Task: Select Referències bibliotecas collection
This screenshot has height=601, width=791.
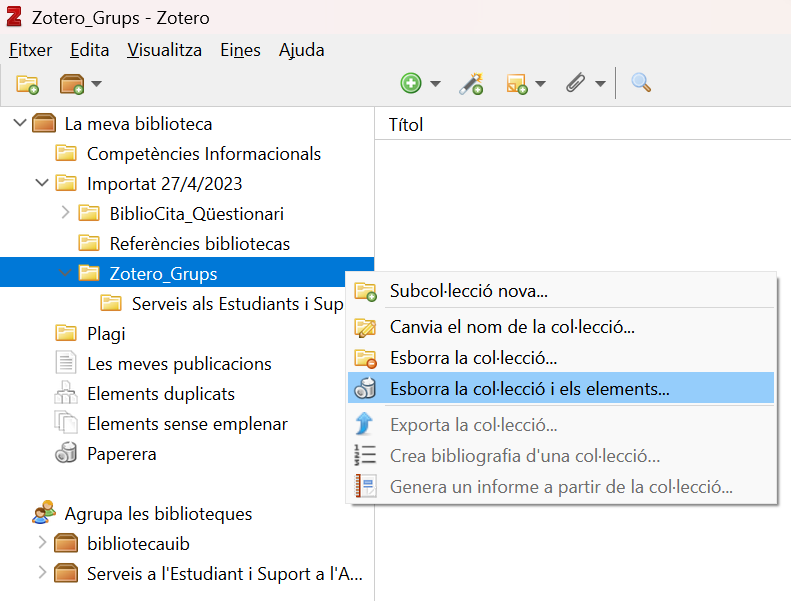Action: (x=200, y=244)
